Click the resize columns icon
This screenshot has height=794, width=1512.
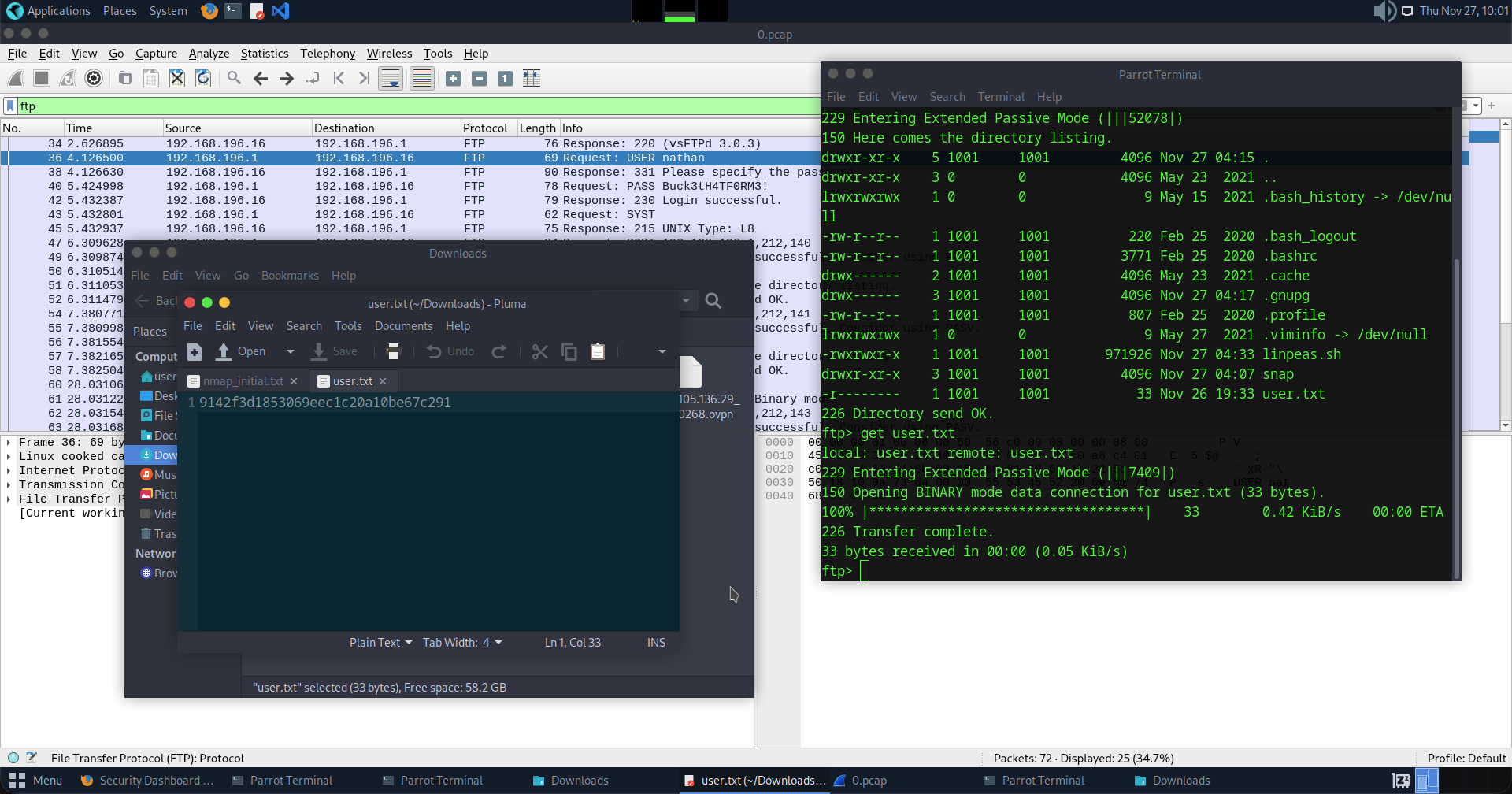(532, 78)
